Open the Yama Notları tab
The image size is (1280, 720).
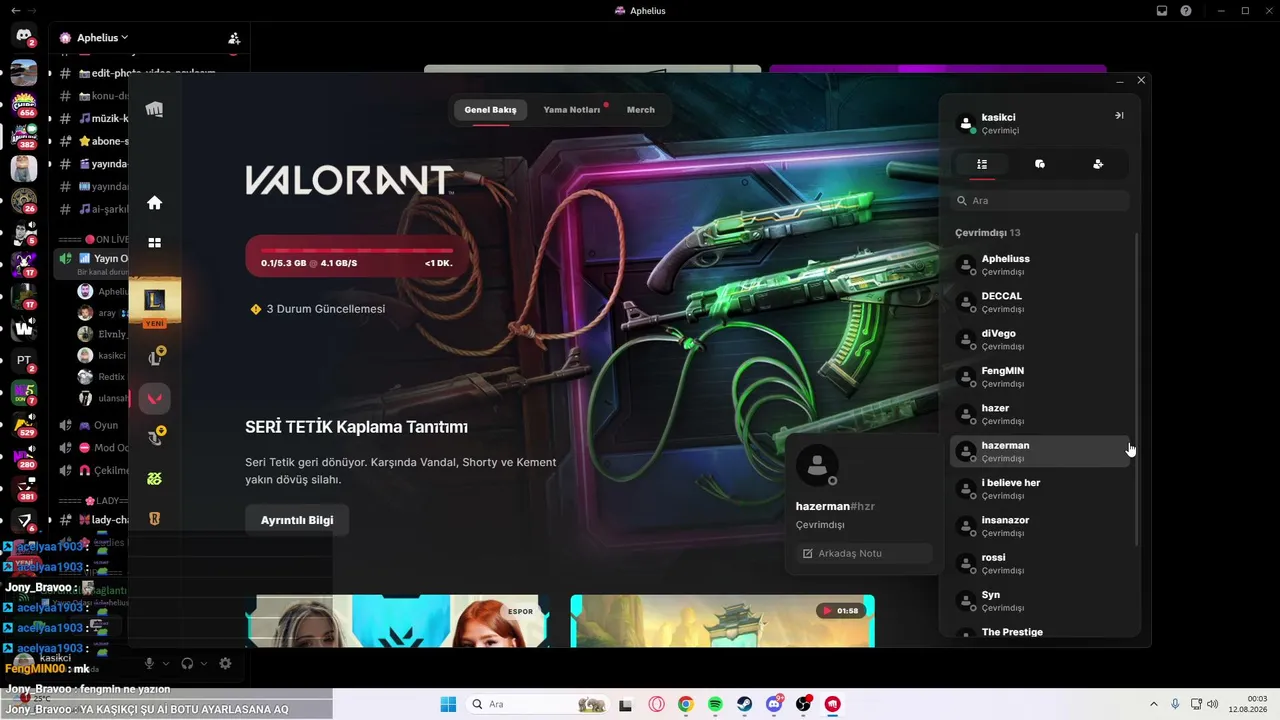[572, 109]
